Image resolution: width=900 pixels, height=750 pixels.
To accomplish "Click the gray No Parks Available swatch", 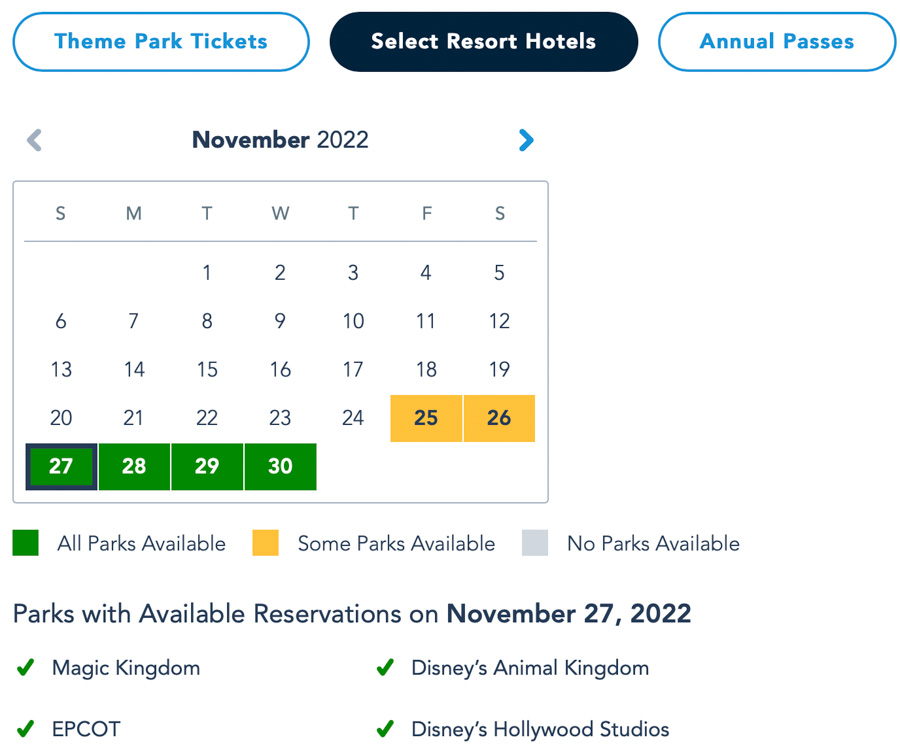I will [535, 543].
